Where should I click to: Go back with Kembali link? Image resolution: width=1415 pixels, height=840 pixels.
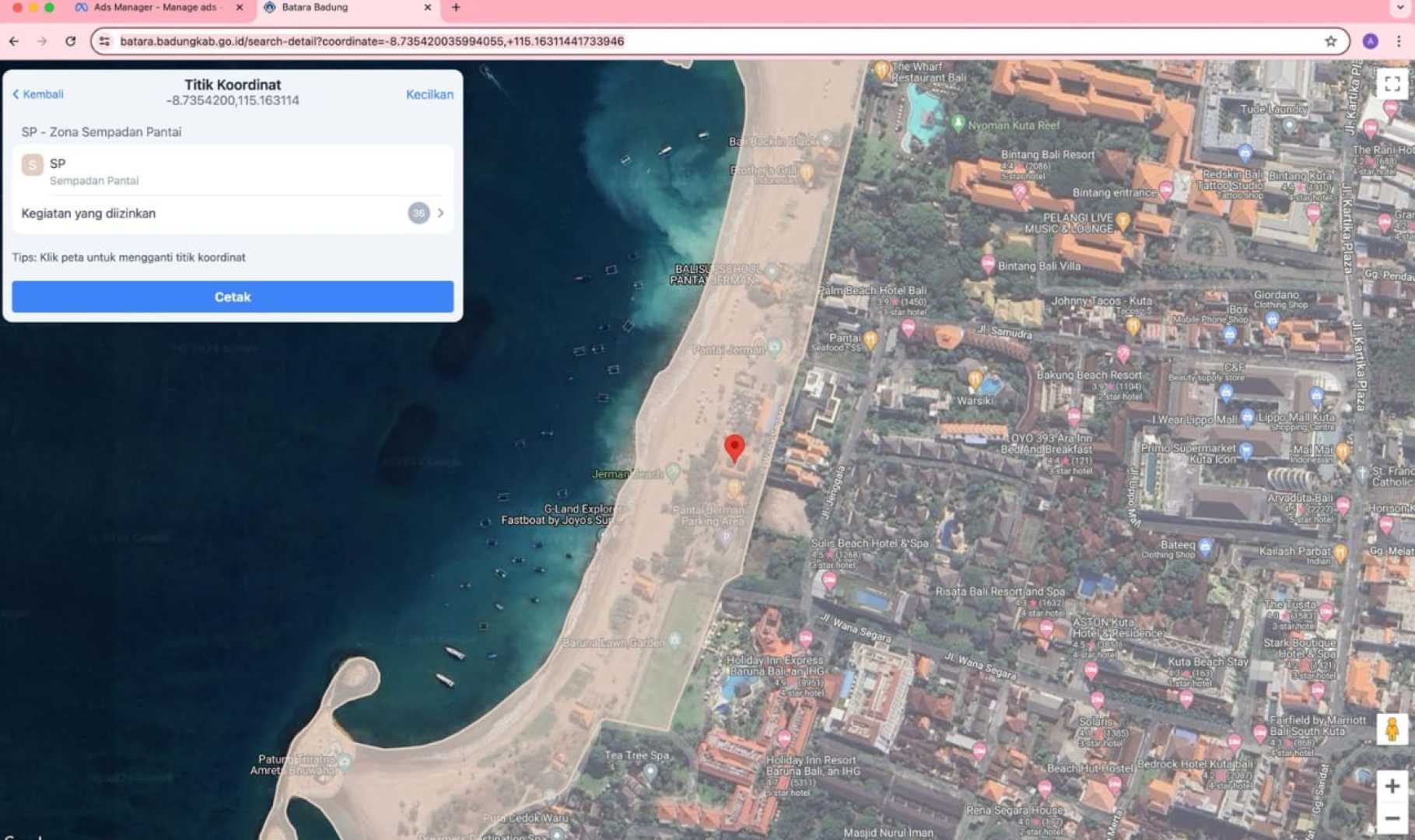[38, 94]
